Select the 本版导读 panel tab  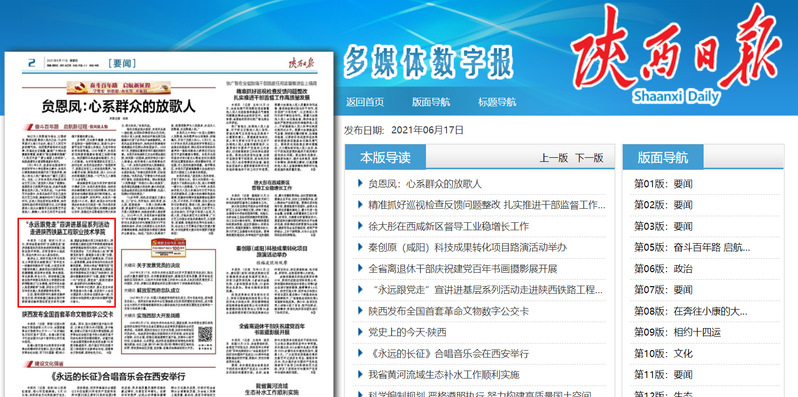point(385,157)
